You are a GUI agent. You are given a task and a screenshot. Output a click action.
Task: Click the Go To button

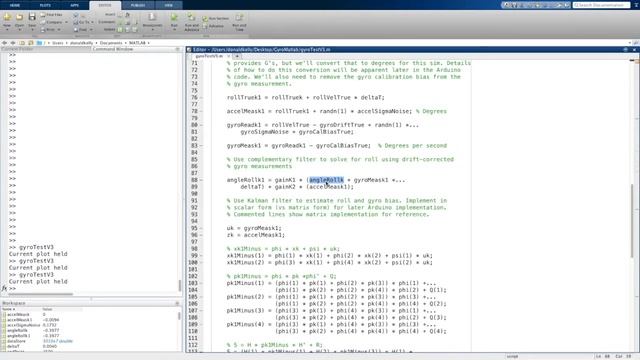(82, 22)
